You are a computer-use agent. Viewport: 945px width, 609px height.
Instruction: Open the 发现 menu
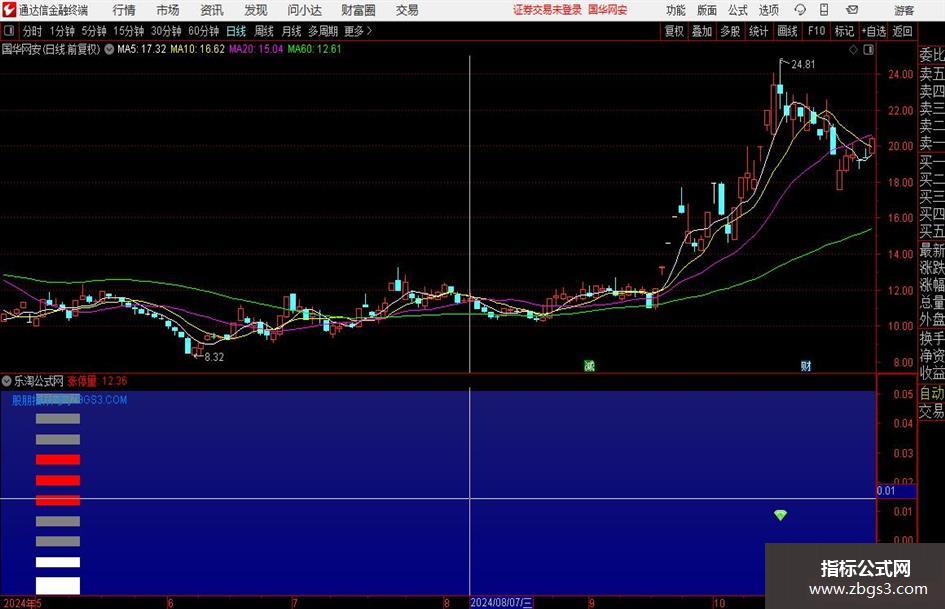click(x=256, y=10)
